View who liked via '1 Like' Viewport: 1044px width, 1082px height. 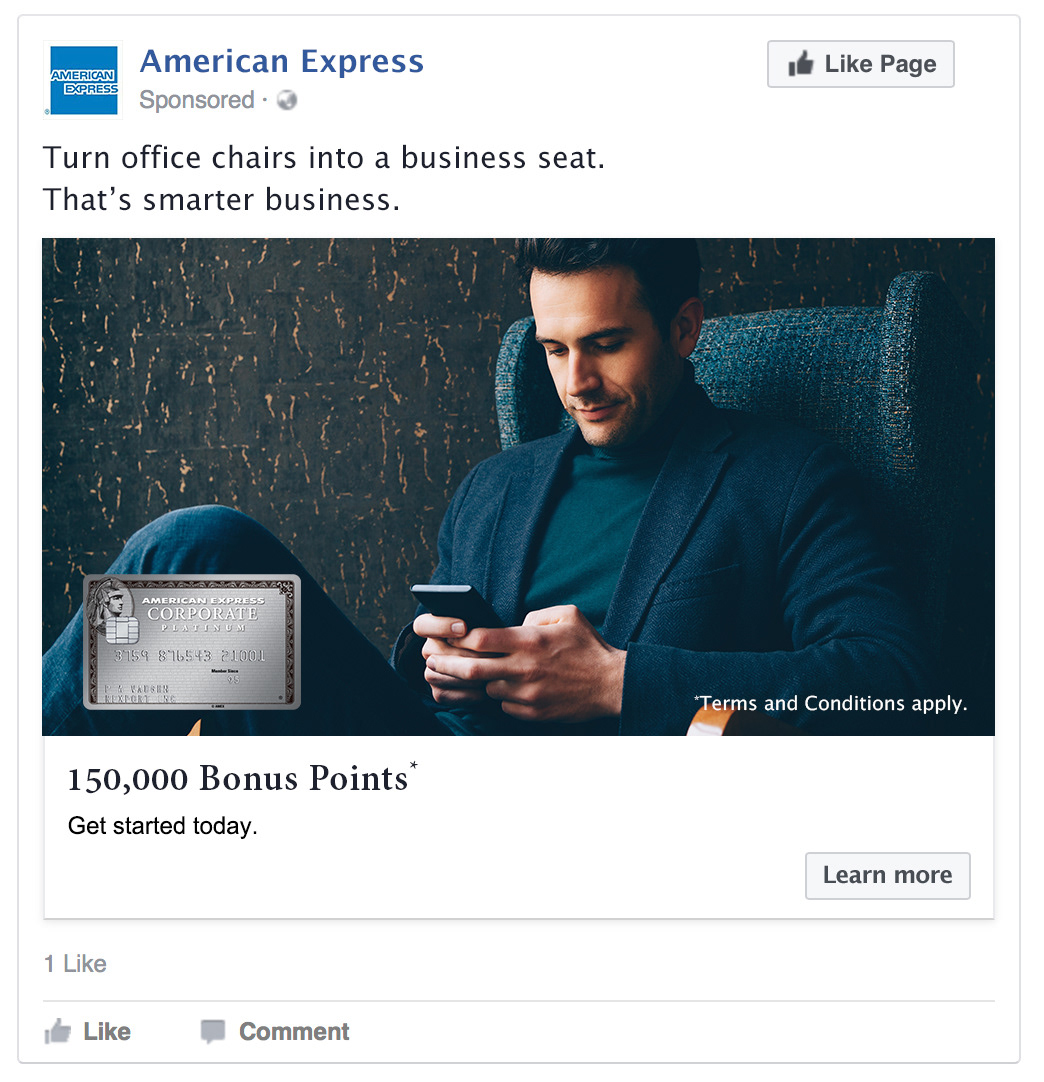point(75,964)
